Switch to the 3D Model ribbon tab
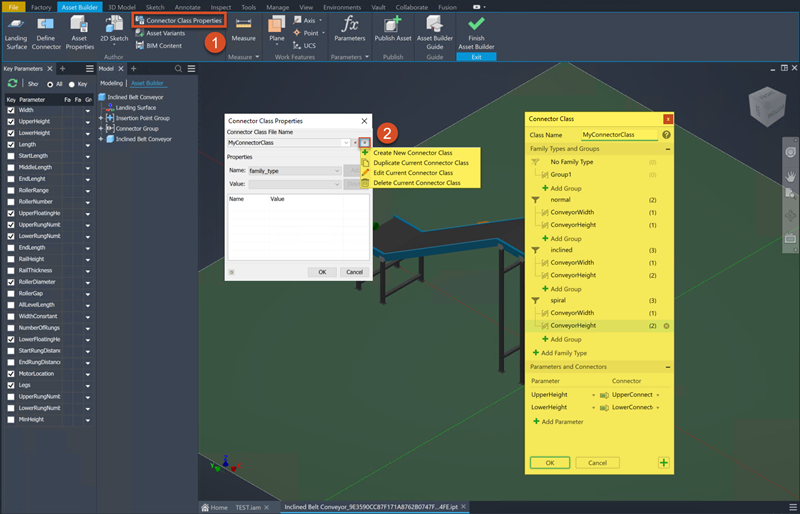The width and height of the screenshot is (800, 514). click(121, 7)
